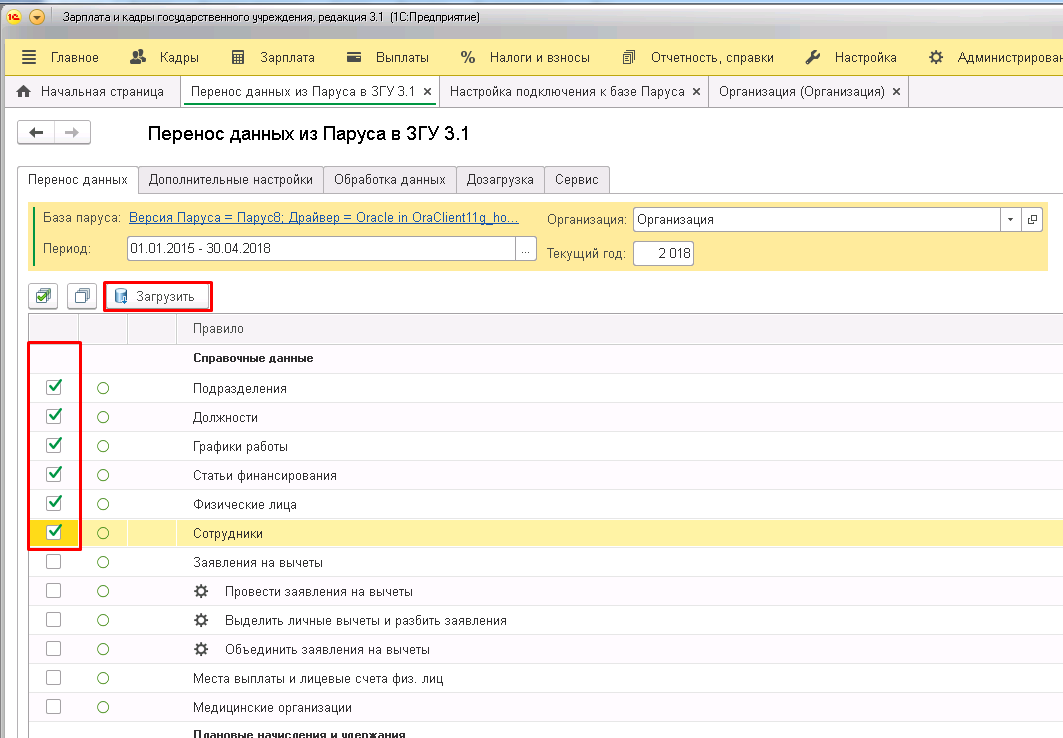Enable the Заявления на вычеты checkbox

[x=54, y=562]
